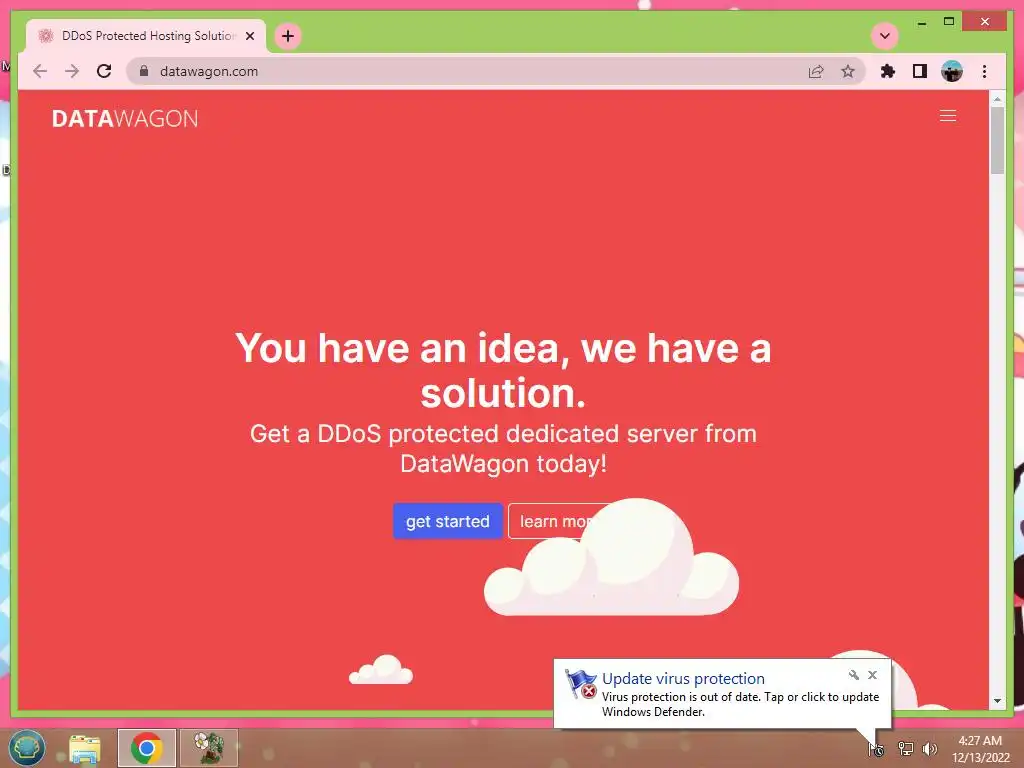Click the get started button
1024x768 pixels.
pyautogui.click(x=447, y=521)
